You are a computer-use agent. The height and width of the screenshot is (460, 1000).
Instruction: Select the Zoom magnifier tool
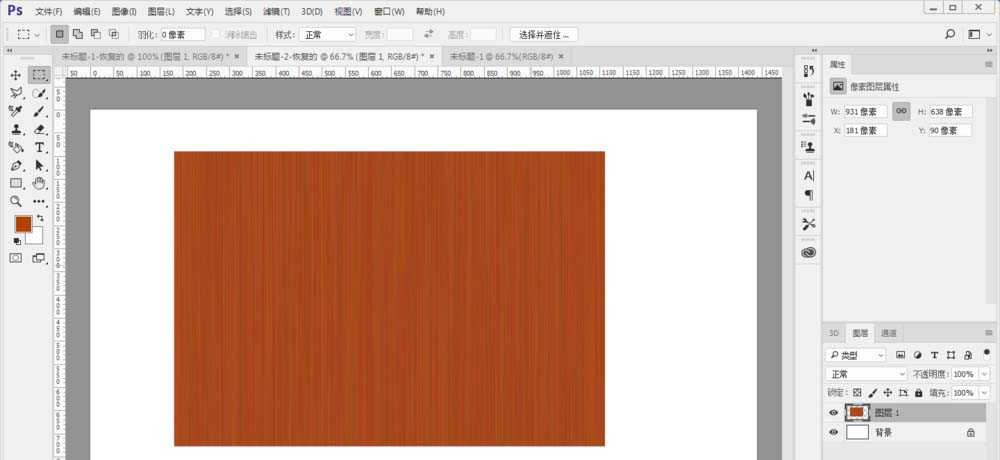tap(16, 201)
